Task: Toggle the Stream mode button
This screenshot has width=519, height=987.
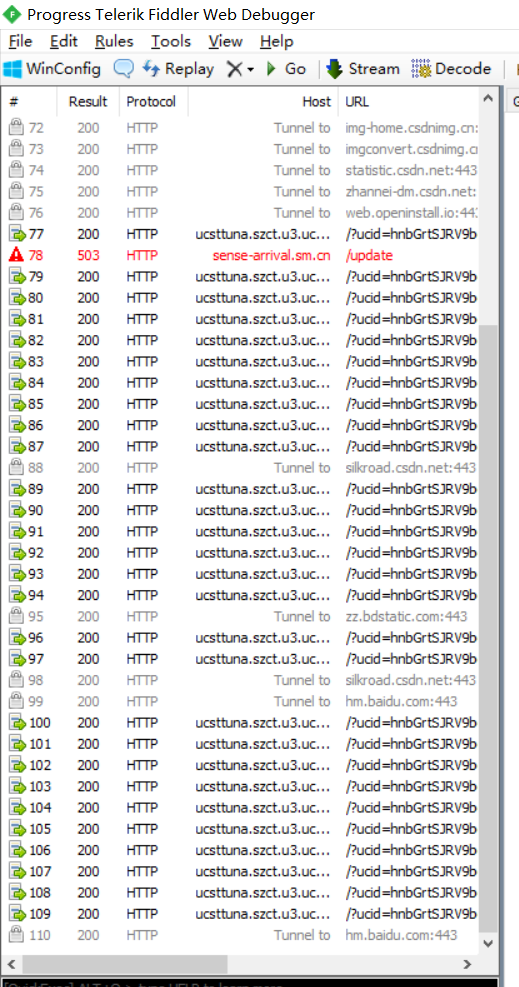Action: point(363,69)
